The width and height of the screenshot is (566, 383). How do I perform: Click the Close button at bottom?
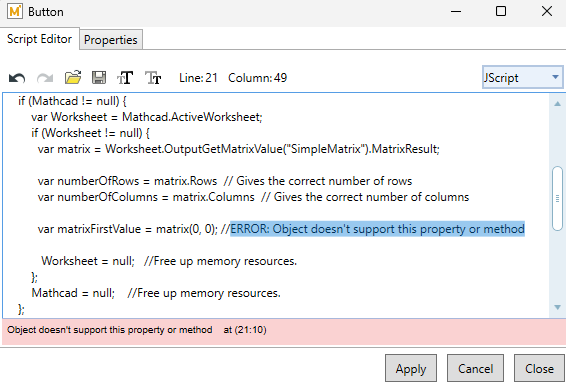click(539, 369)
